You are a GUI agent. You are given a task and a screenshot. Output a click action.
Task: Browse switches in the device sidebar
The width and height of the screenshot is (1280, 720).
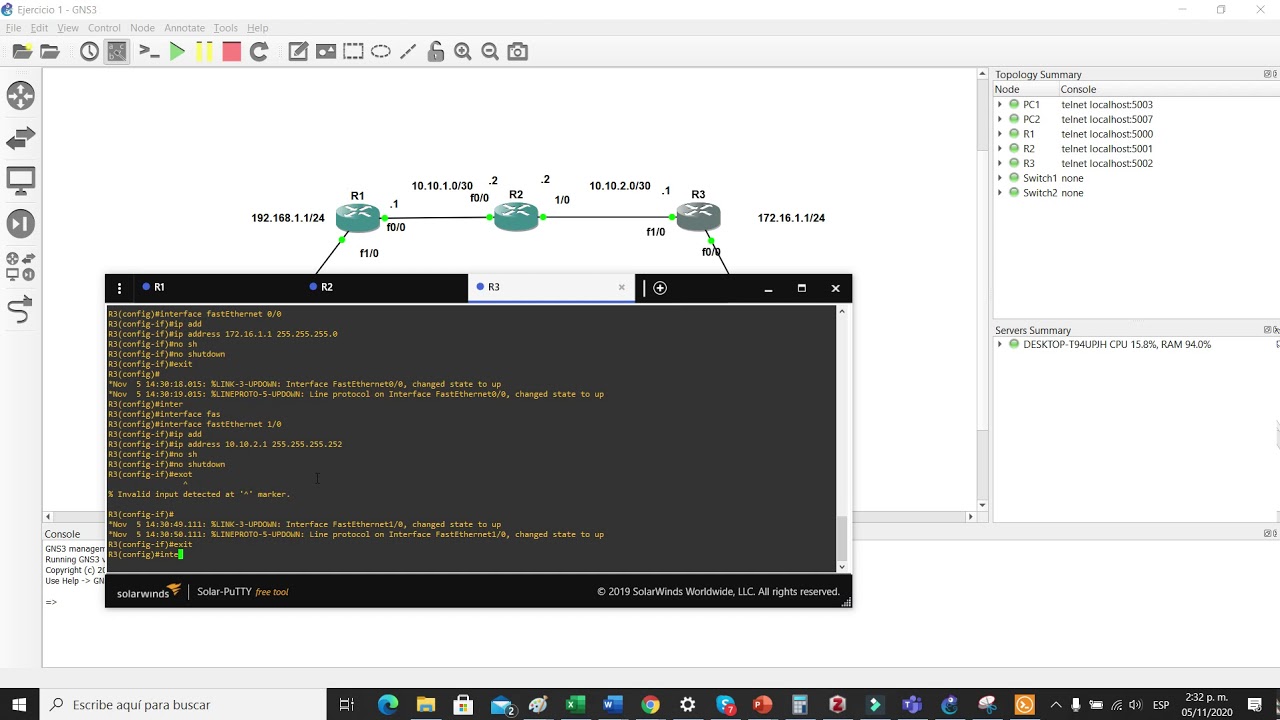coord(21,139)
